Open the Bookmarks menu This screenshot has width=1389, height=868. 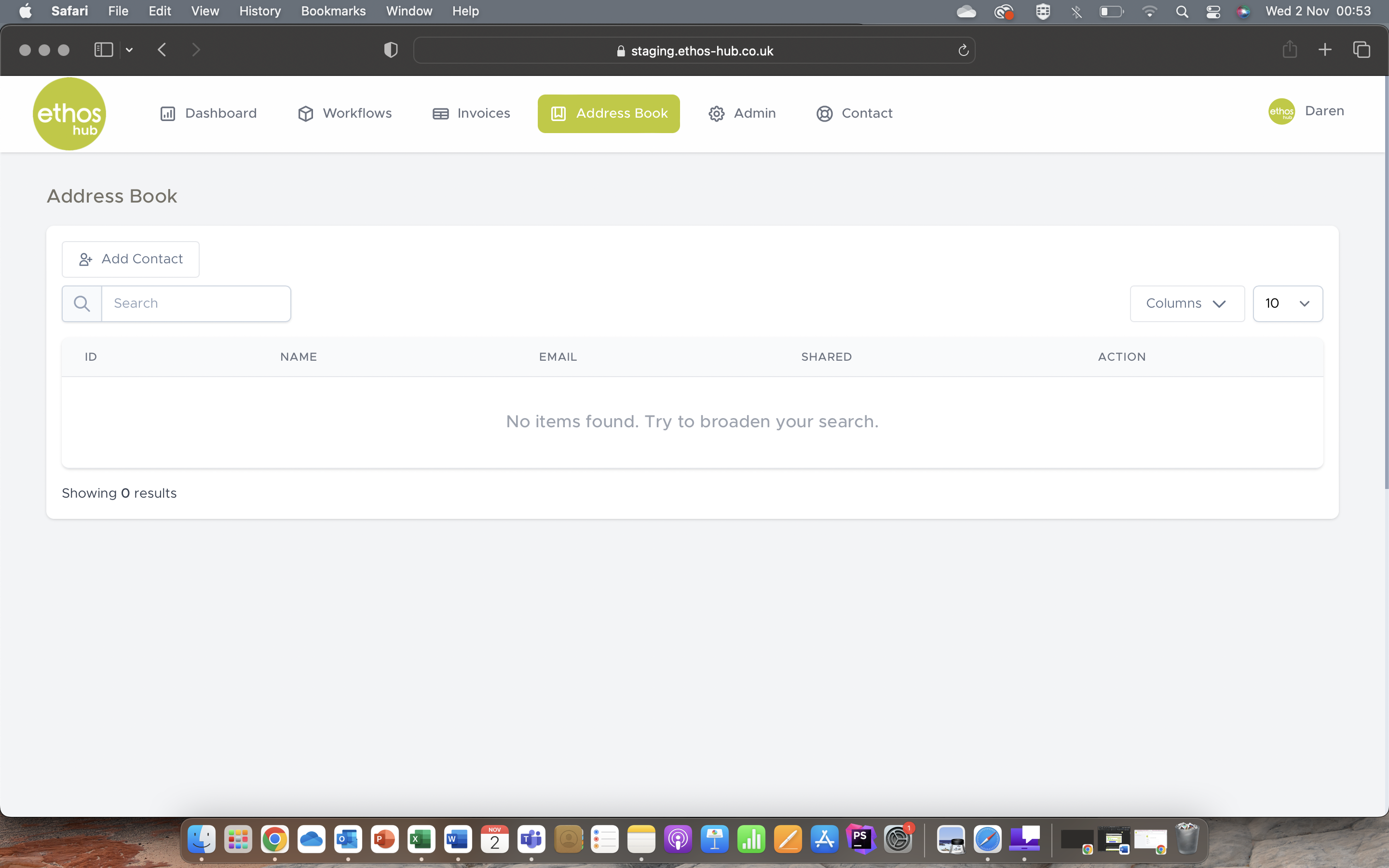click(333, 11)
